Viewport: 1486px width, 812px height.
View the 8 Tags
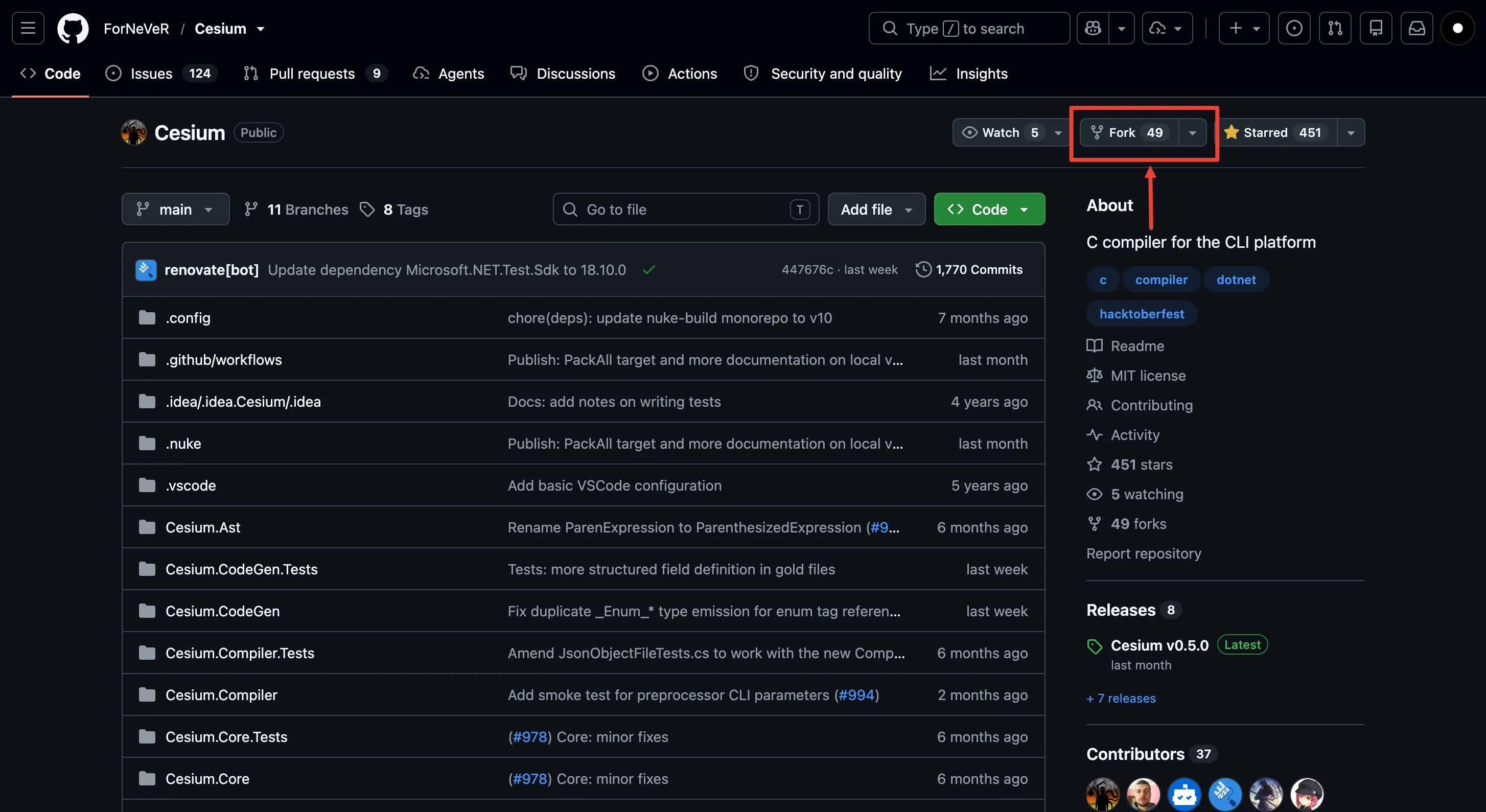point(394,210)
